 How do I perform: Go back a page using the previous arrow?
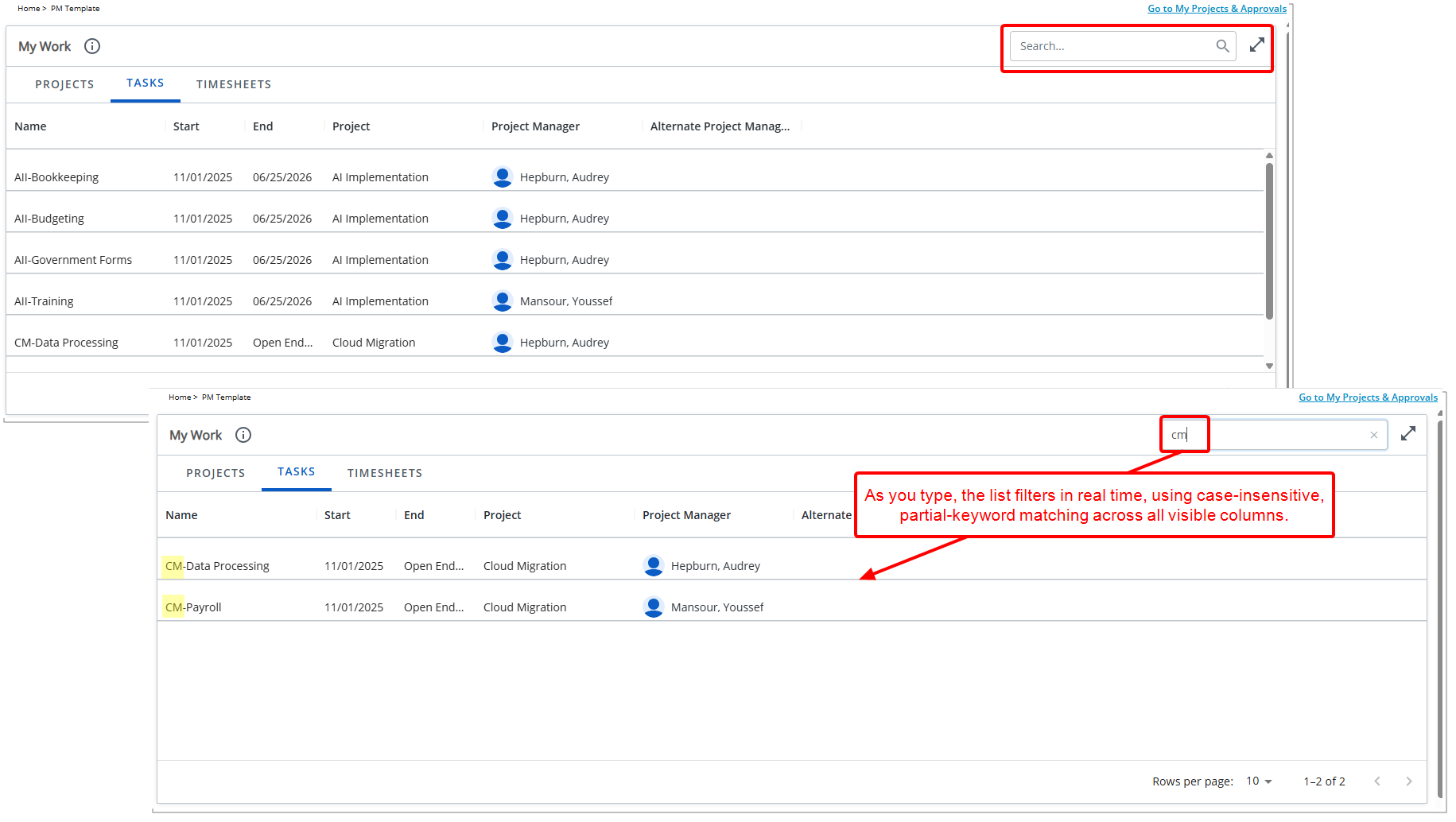tap(1376, 781)
